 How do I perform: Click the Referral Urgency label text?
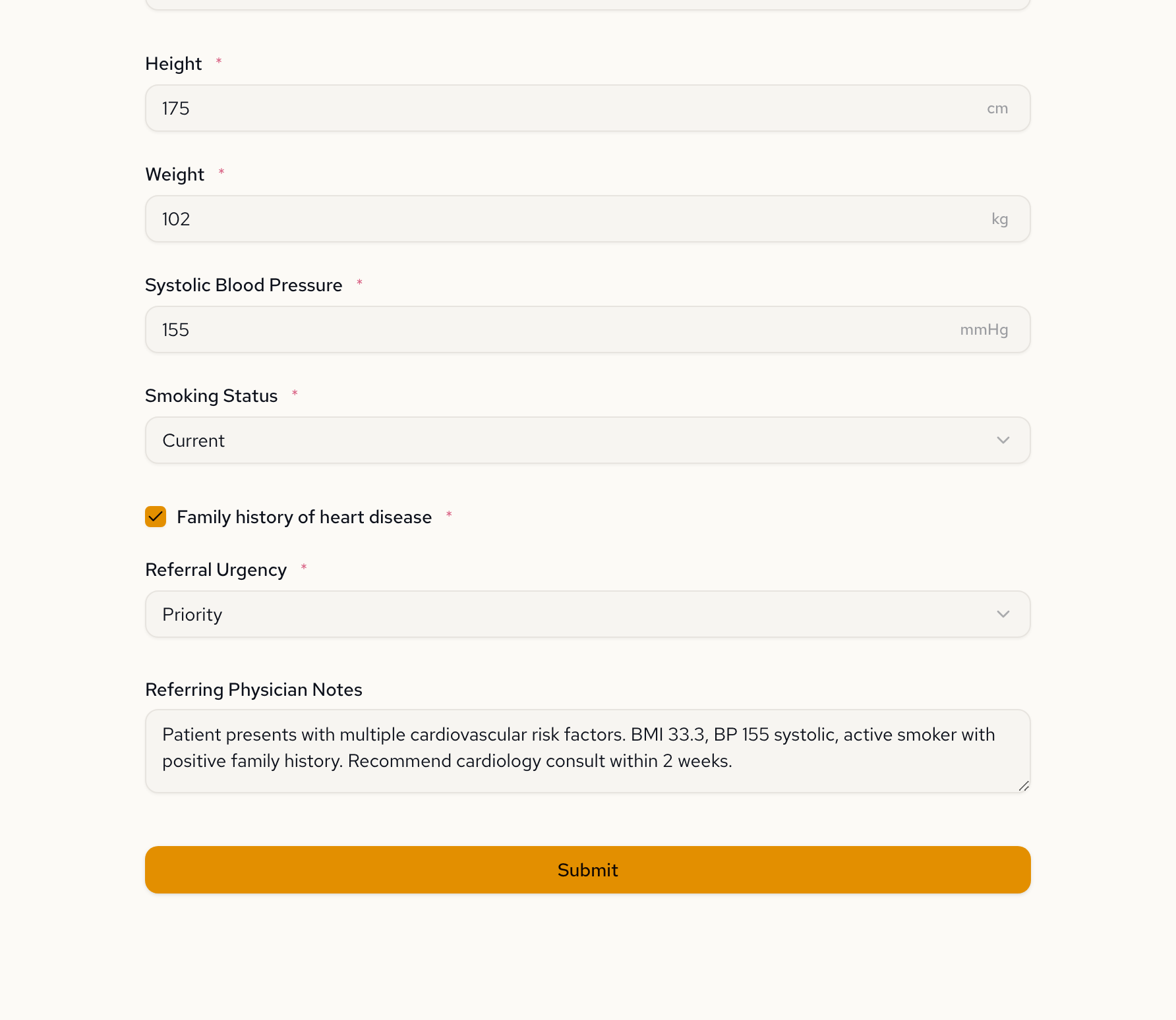pyautogui.click(x=216, y=570)
